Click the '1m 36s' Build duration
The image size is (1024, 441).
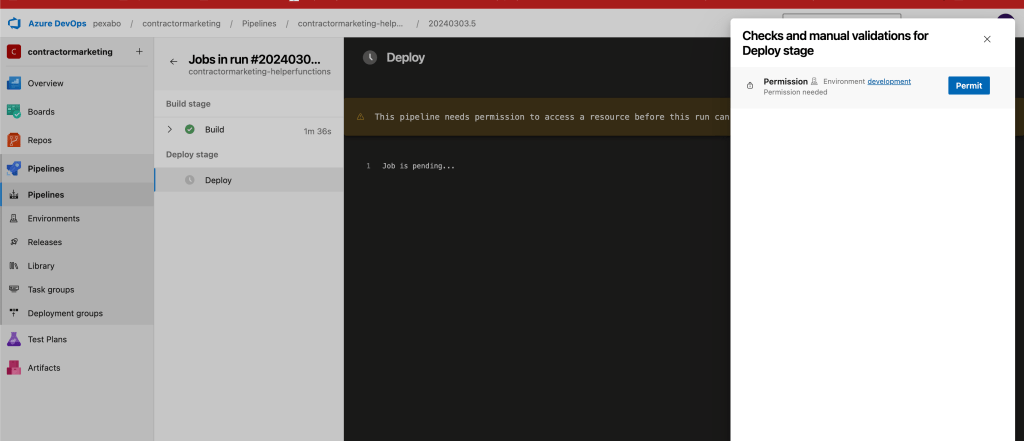point(317,131)
